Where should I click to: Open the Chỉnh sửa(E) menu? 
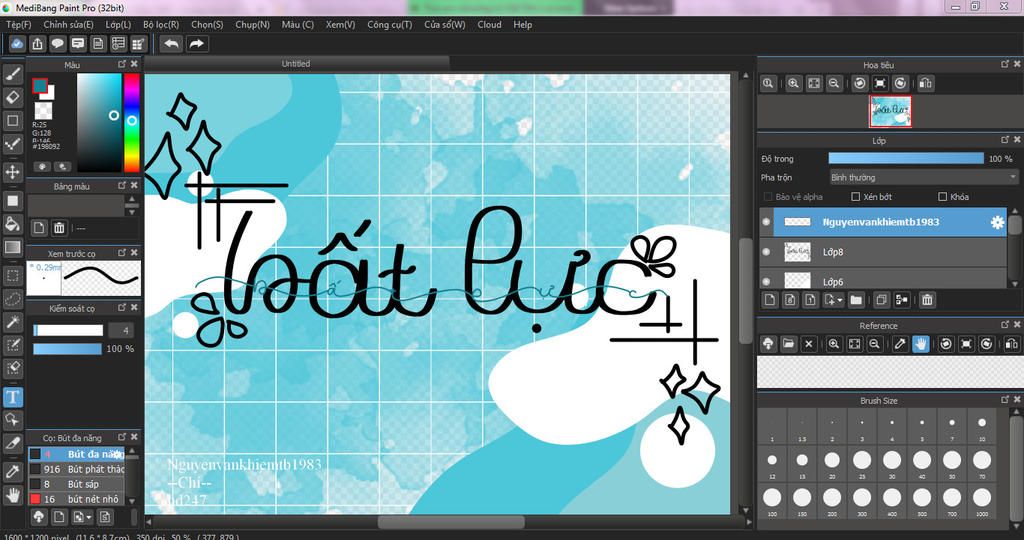[69, 24]
